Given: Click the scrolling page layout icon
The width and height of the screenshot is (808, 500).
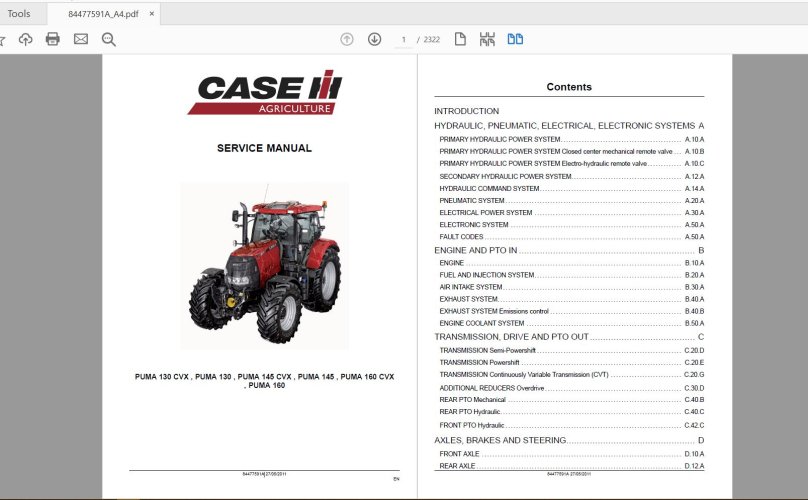Looking at the screenshot, I should click(x=487, y=39).
